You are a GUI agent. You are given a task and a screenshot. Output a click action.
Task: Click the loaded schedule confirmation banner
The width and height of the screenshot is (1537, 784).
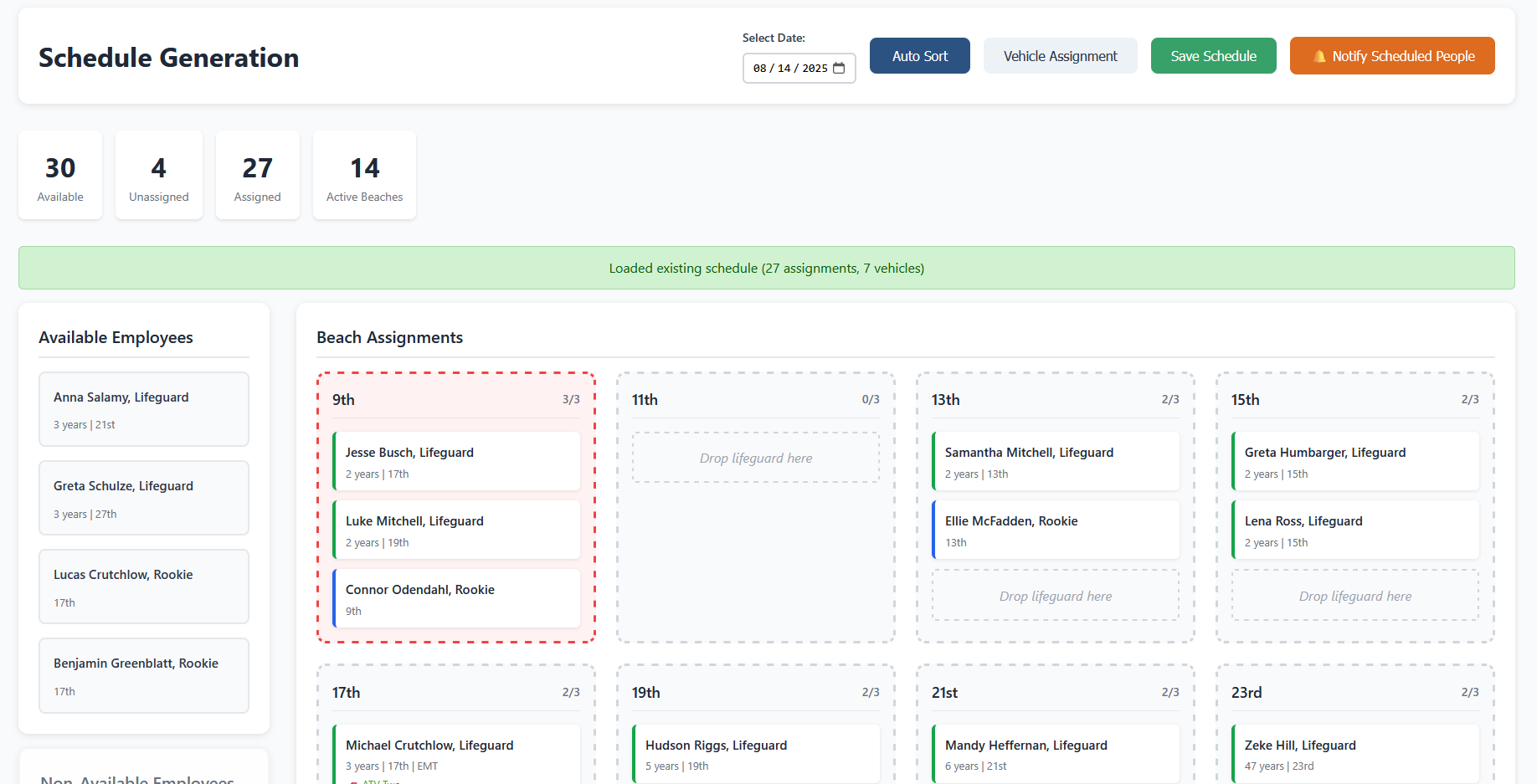767,268
